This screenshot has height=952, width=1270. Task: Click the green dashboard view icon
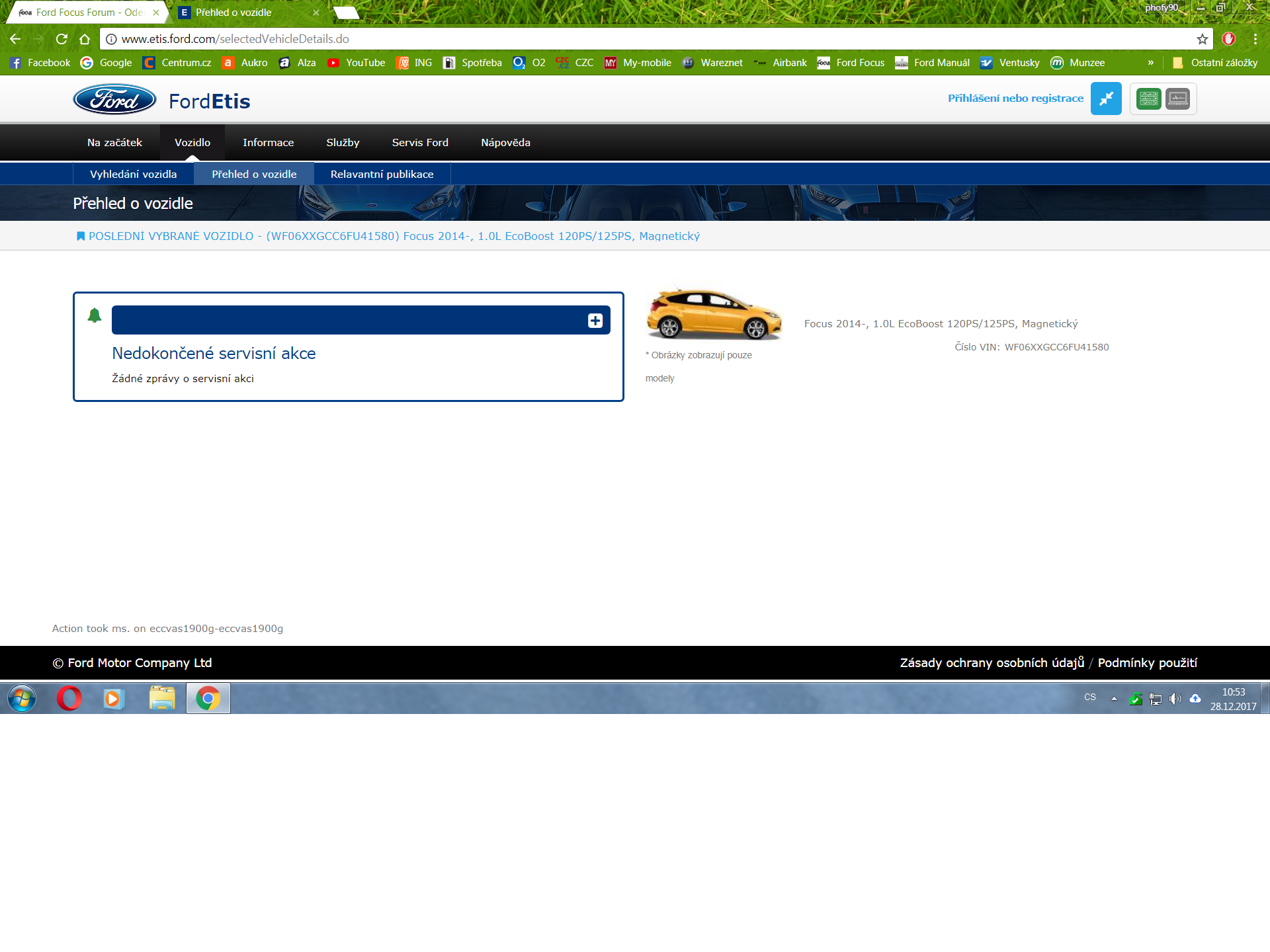pos(1149,99)
